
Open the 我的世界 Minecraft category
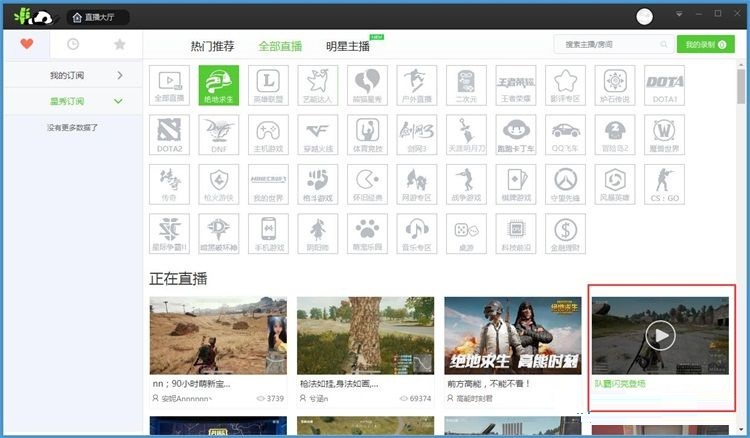(x=268, y=183)
